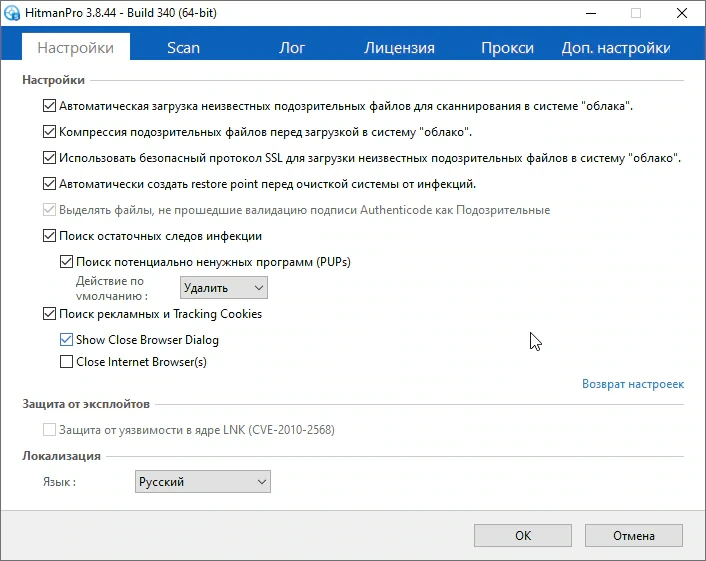Screen dimensions: 706x561
Task: Uncheck Show Close Browser Dialog
Action: [66, 339]
